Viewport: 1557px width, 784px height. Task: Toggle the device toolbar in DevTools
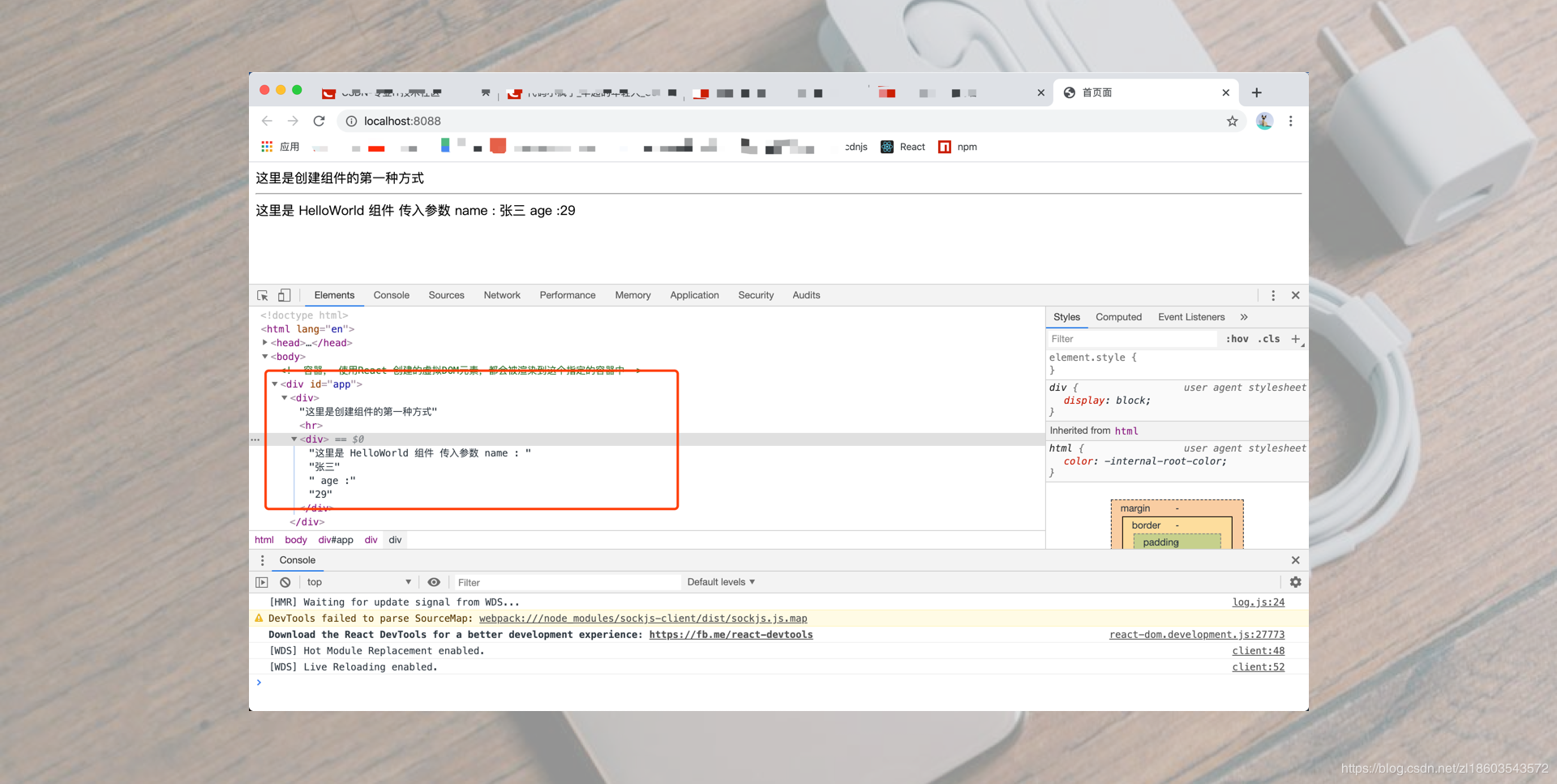pyautogui.click(x=284, y=295)
